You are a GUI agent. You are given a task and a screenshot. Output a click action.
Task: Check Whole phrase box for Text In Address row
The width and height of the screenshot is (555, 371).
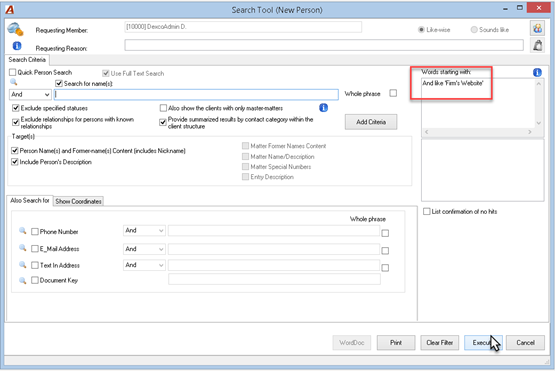point(385,268)
